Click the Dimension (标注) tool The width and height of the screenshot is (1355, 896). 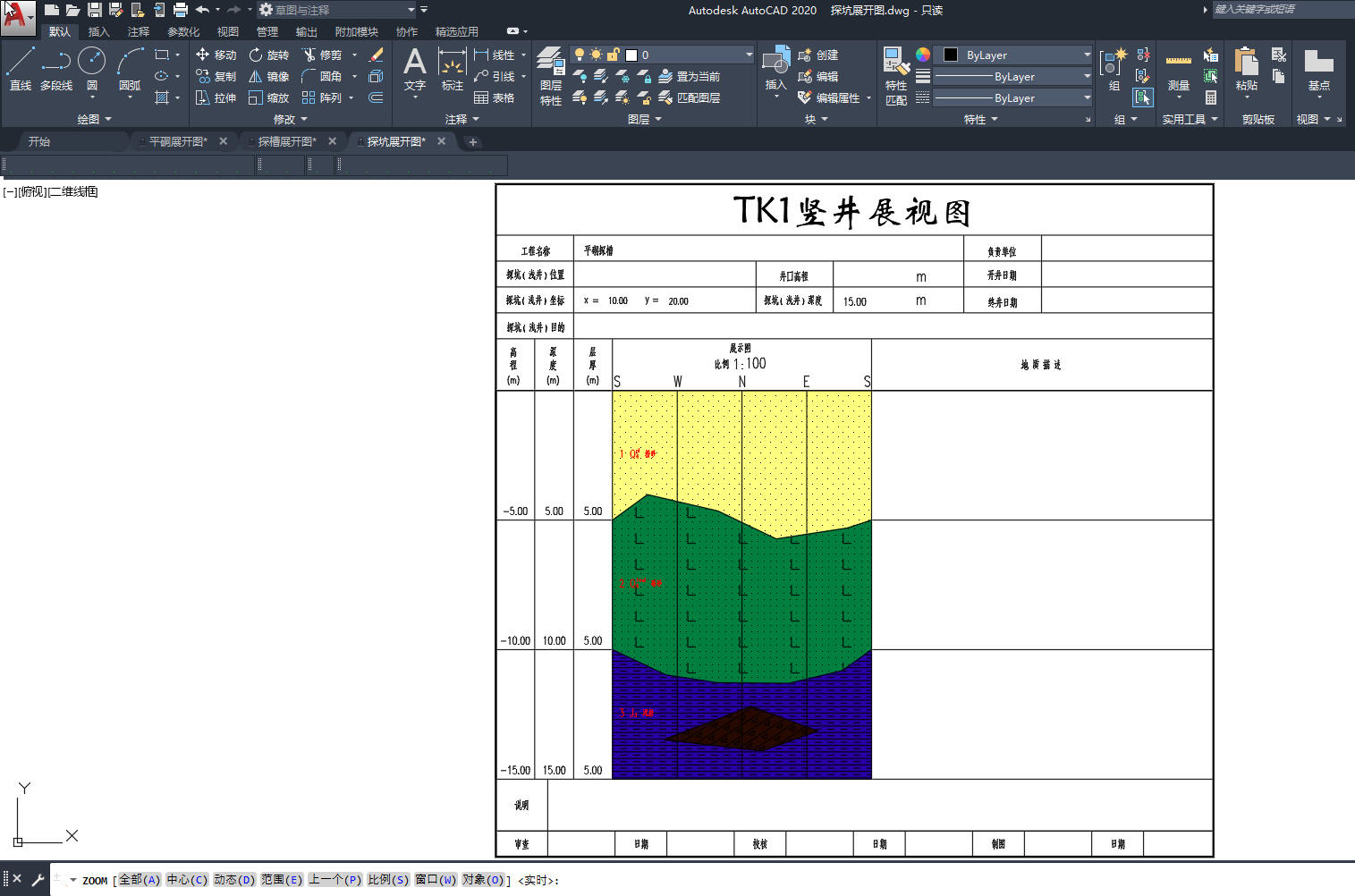coord(453,69)
